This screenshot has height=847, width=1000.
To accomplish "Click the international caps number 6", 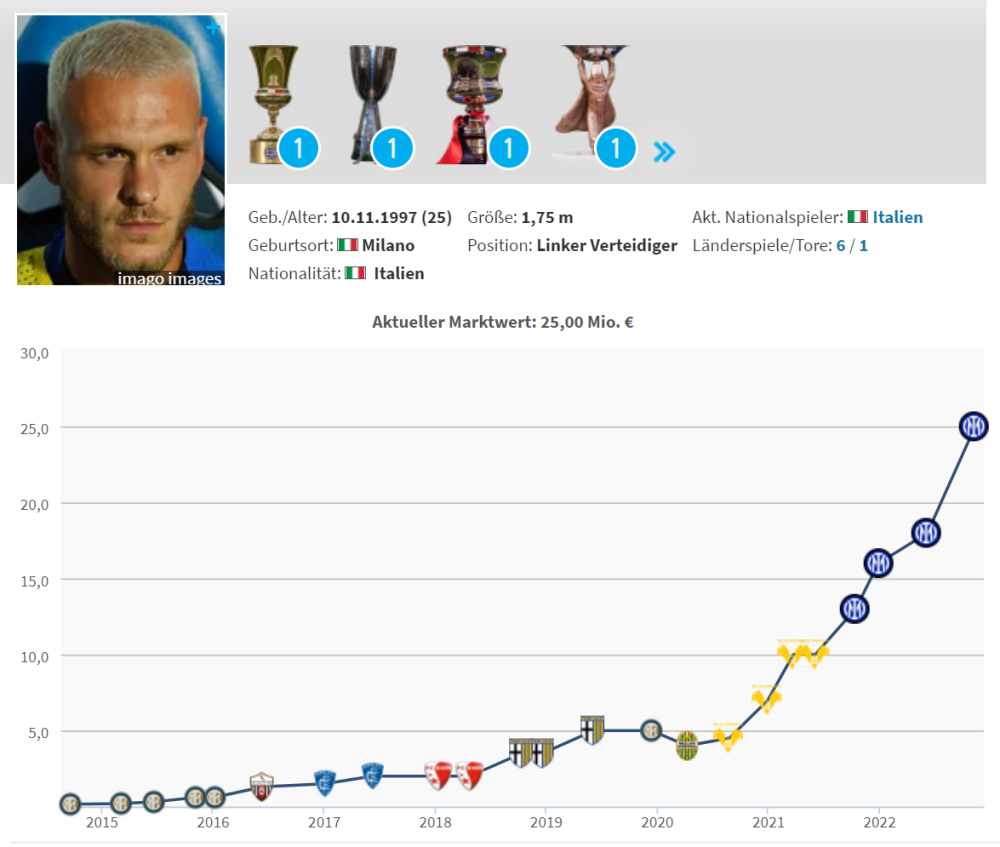I will click(x=841, y=246).
